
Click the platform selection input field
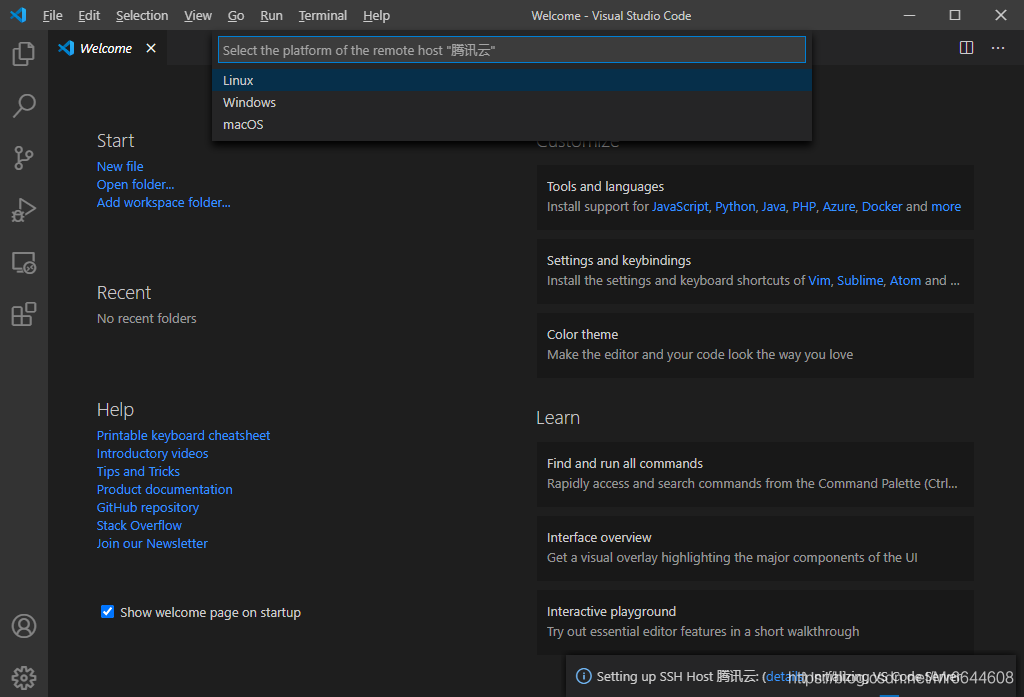[x=511, y=49]
